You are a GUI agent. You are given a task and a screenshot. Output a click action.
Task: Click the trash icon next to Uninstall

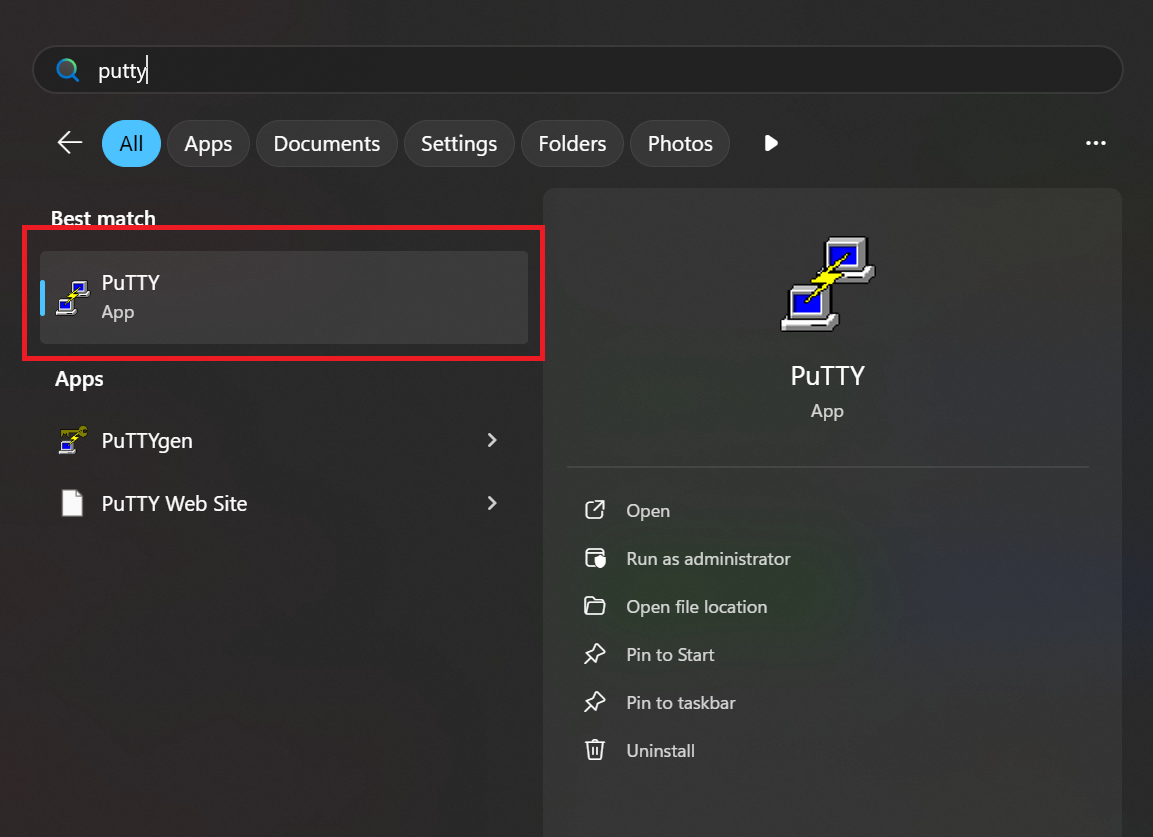pos(595,750)
